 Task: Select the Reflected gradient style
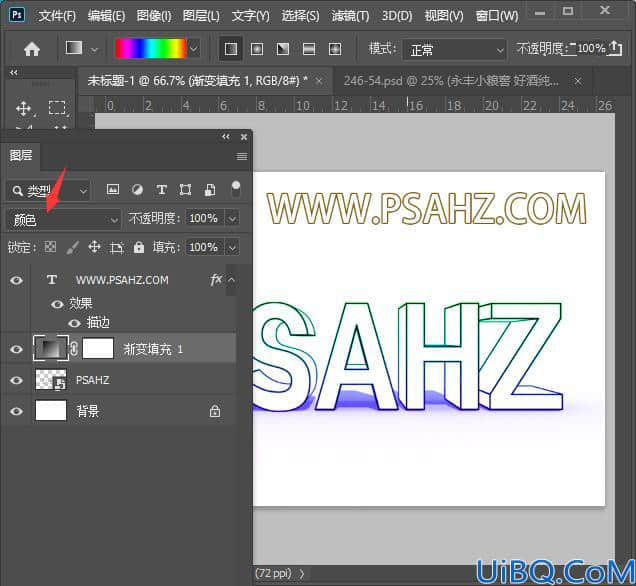pyautogui.click(x=309, y=49)
